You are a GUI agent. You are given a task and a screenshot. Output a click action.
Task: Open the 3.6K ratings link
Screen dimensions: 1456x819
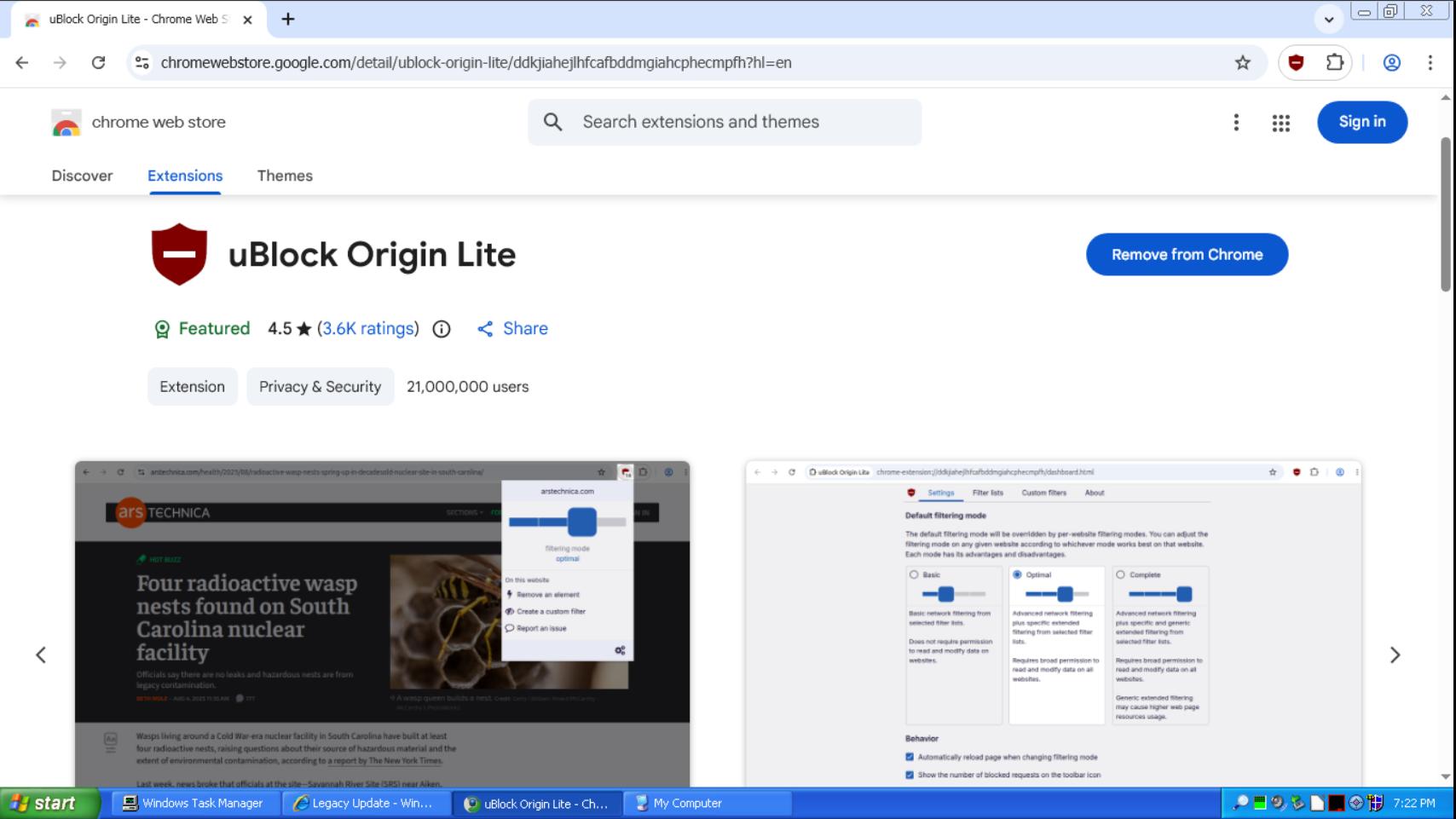pyautogui.click(x=368, y=329)
